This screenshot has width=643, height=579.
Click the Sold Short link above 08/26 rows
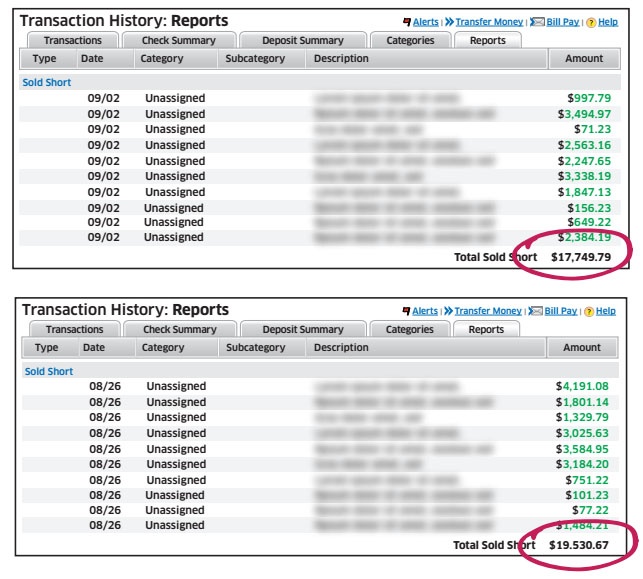pyautogui.click(x=49, y=371)
